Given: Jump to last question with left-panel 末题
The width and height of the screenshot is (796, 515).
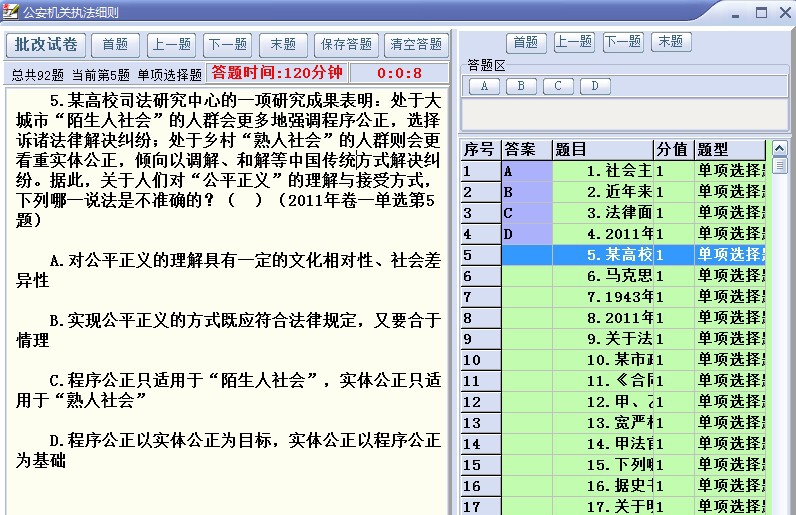Looking at the screenshot, I should 283,45.
